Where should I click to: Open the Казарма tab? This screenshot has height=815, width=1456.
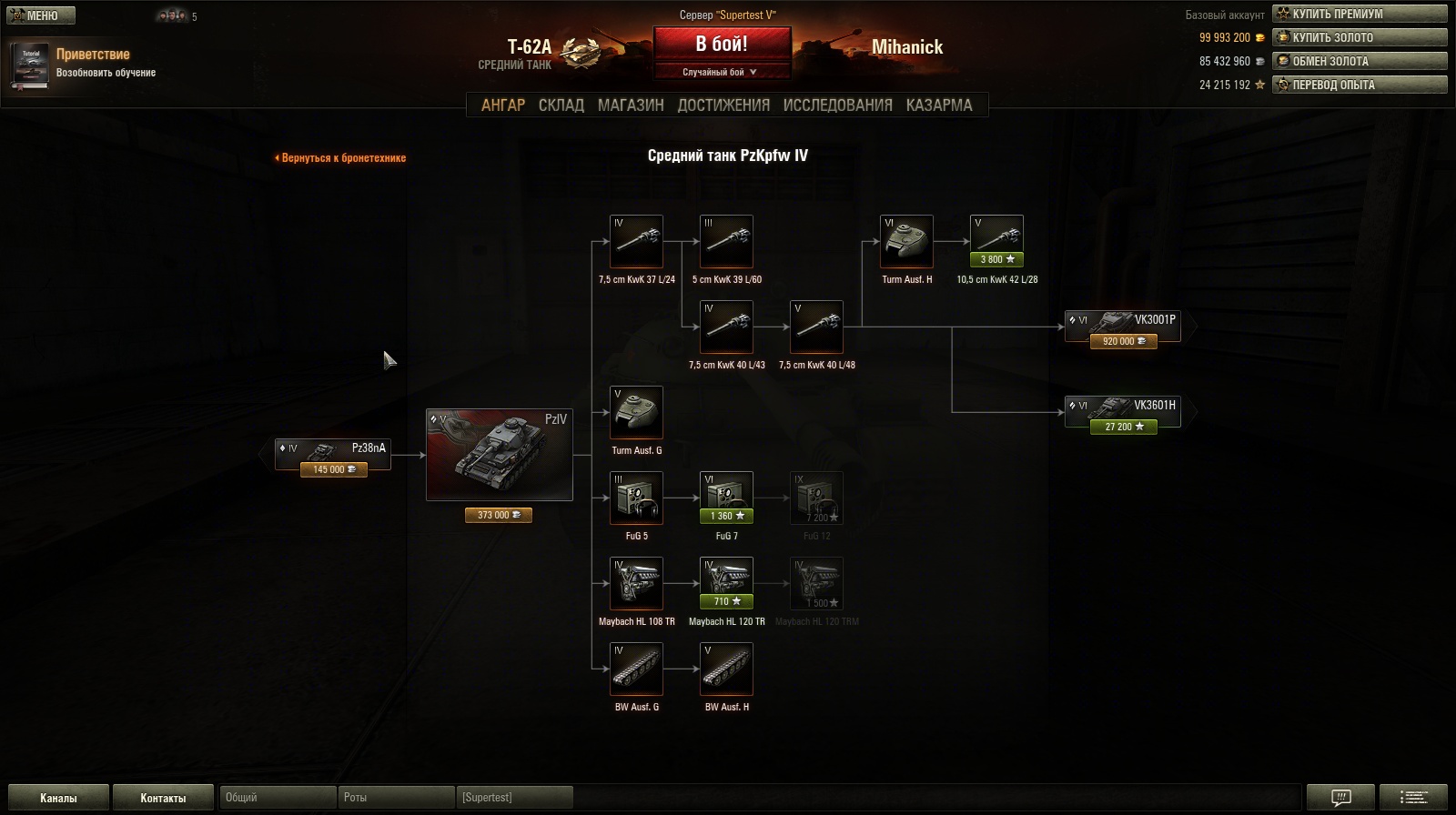point(939,105)
